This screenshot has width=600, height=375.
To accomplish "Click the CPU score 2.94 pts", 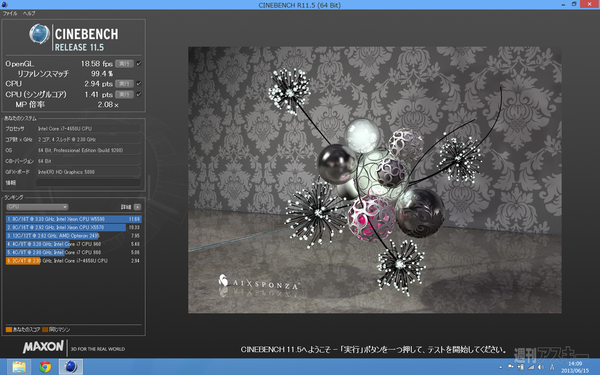I will 98,83.
